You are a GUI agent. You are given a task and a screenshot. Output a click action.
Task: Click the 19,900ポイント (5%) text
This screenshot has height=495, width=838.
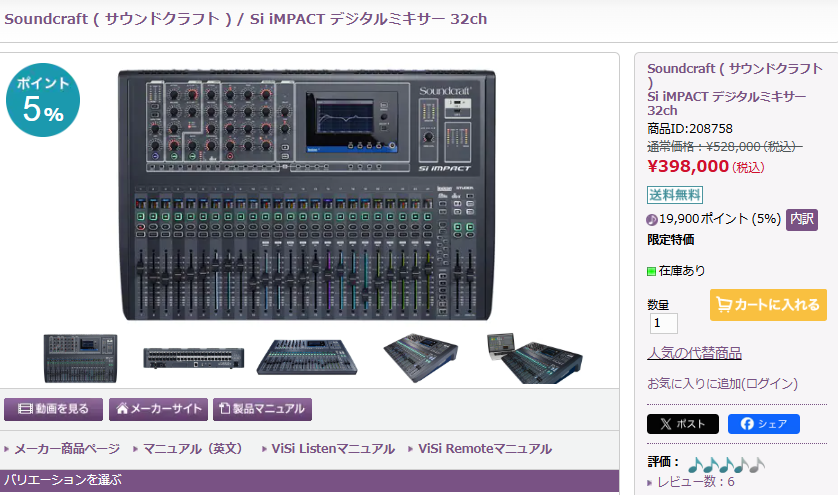coord(720,219)
